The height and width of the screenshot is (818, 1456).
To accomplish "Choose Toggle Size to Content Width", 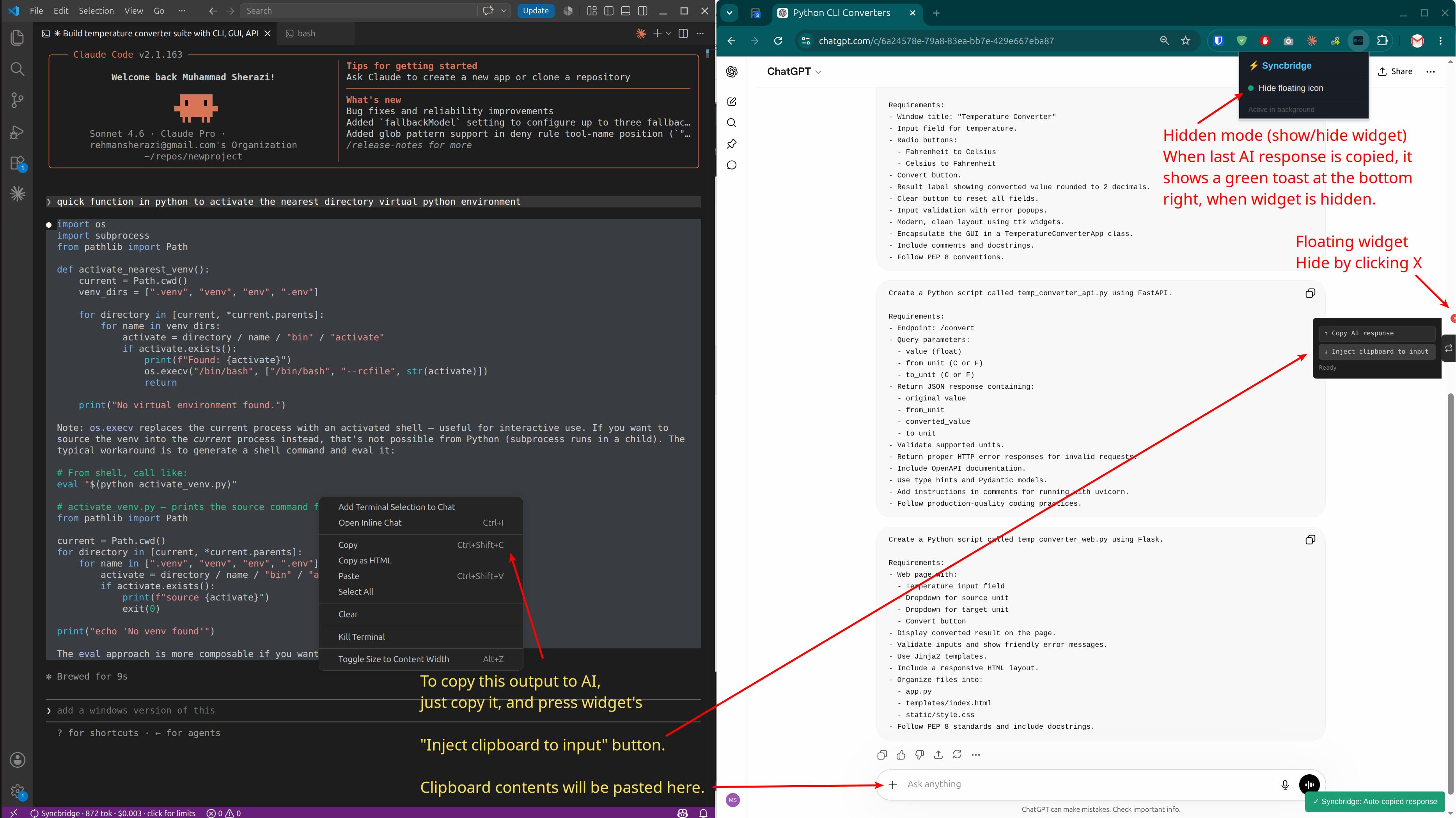I will tap(420, 659).
